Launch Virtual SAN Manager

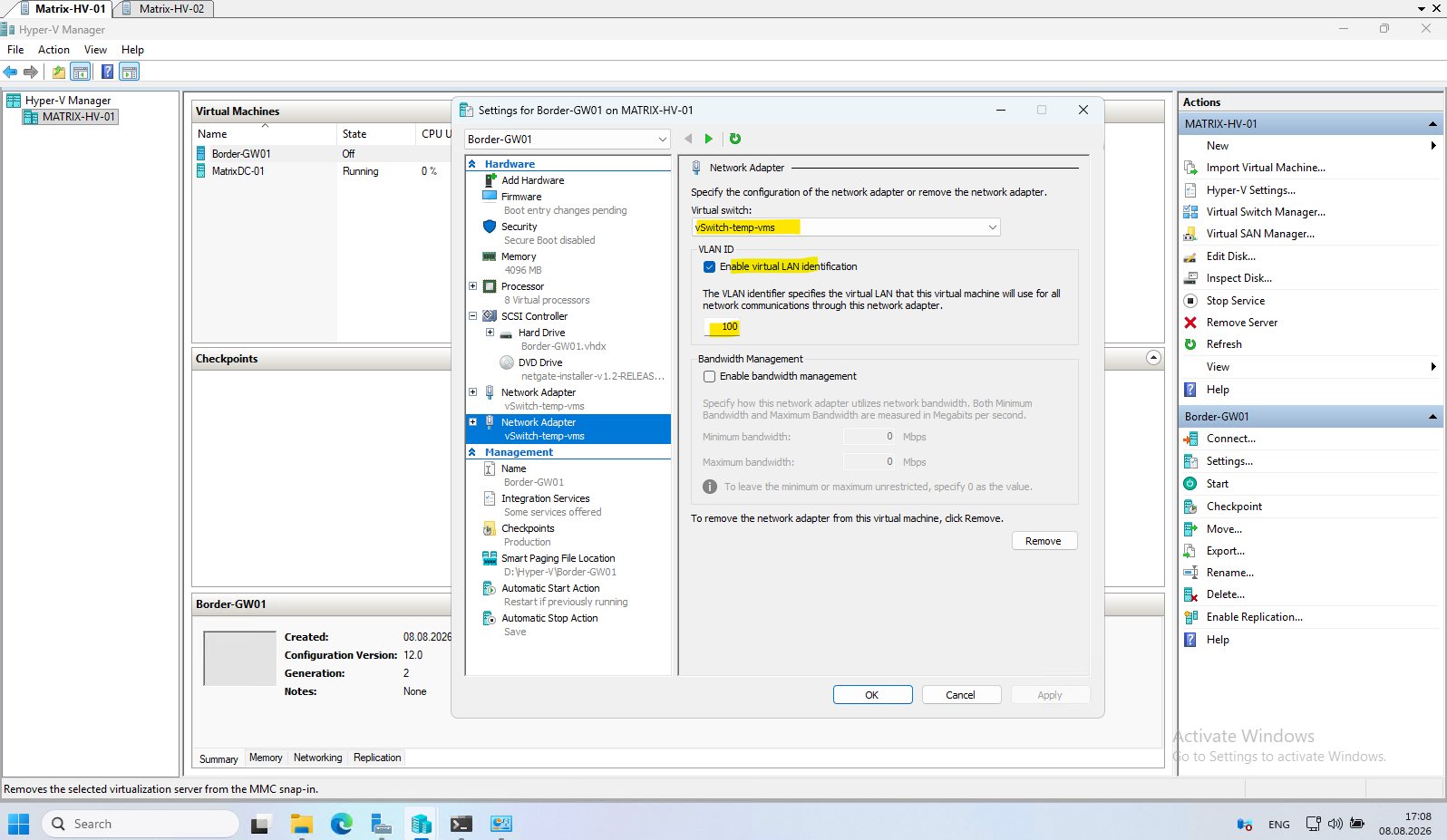tap(1260, 234)
